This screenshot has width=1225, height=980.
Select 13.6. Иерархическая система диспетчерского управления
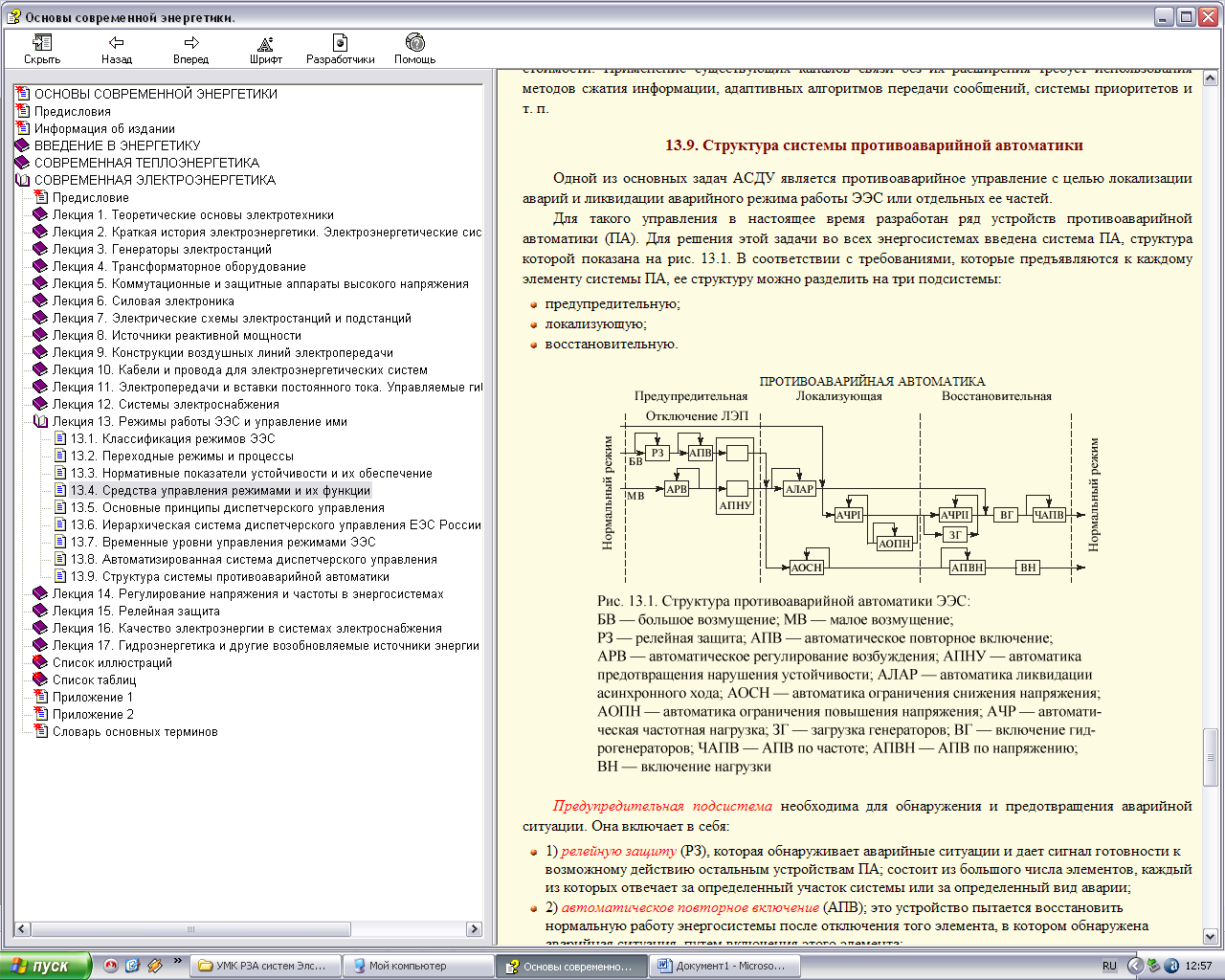click(x=276, y=524)
